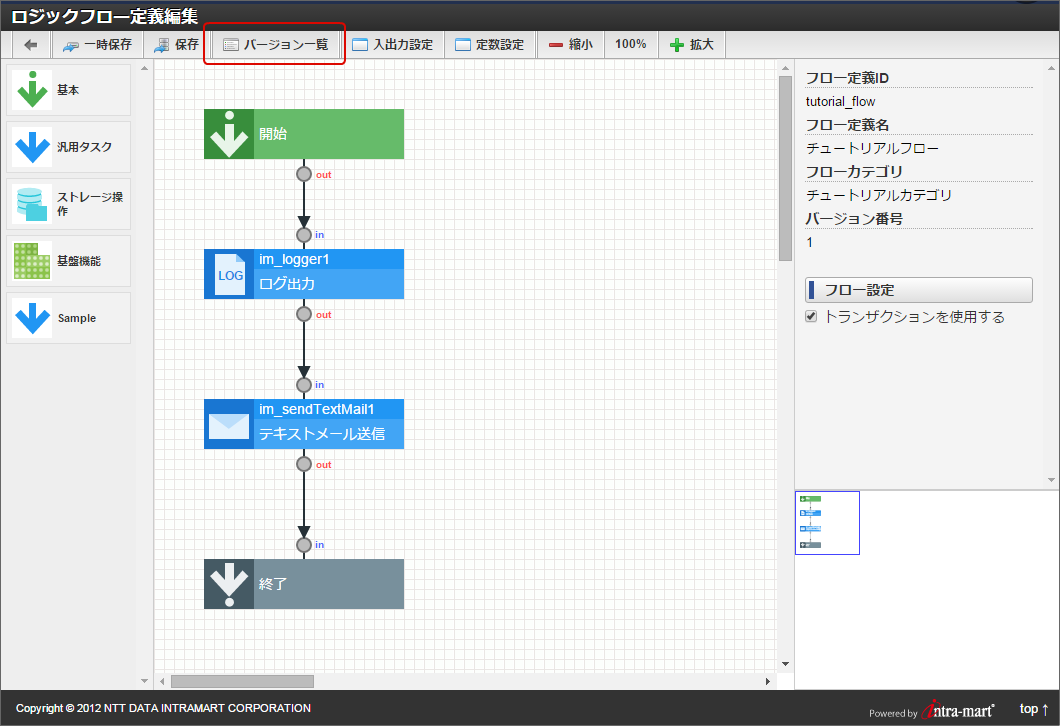
Task: Click the 縮小 zoom out icon
Action: pos(569,44)
